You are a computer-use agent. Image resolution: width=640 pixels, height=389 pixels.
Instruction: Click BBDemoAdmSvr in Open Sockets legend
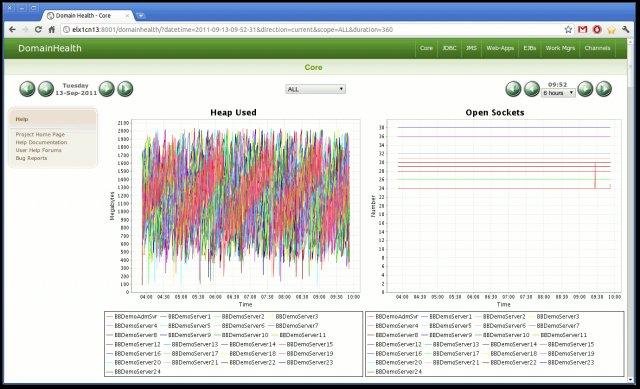(397, 316)
